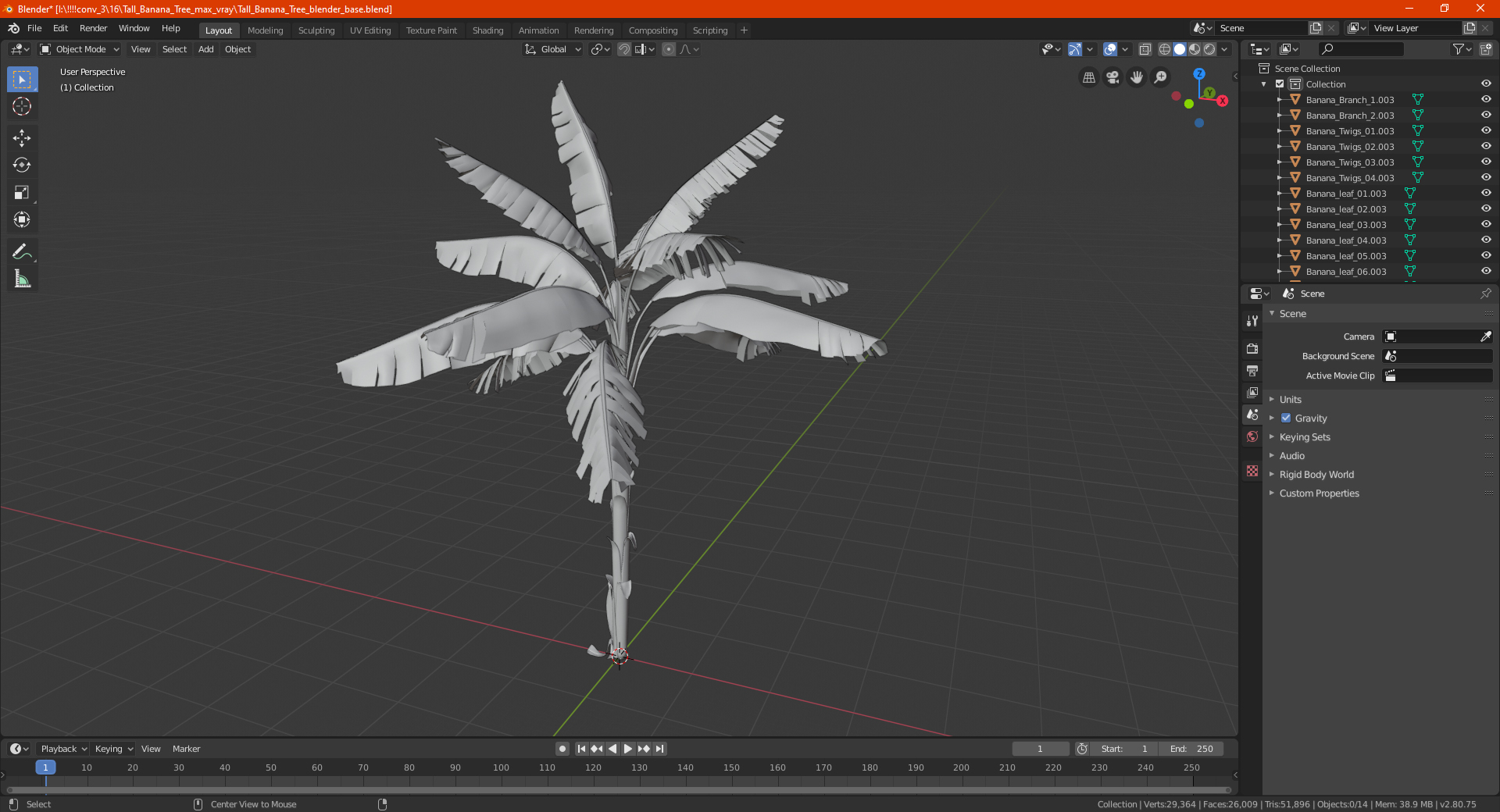Expand the Rigid Body World panel
The width and height of the screenshot is (1500, 812).
pyautogui.click(x=1316, y=475)
